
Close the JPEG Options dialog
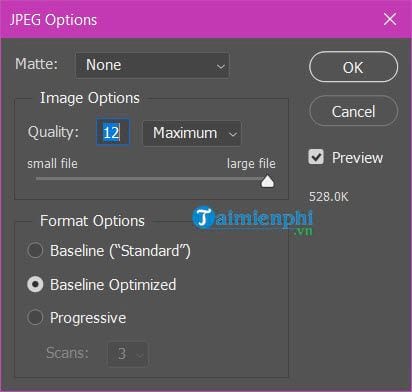(x=390, y=19)
